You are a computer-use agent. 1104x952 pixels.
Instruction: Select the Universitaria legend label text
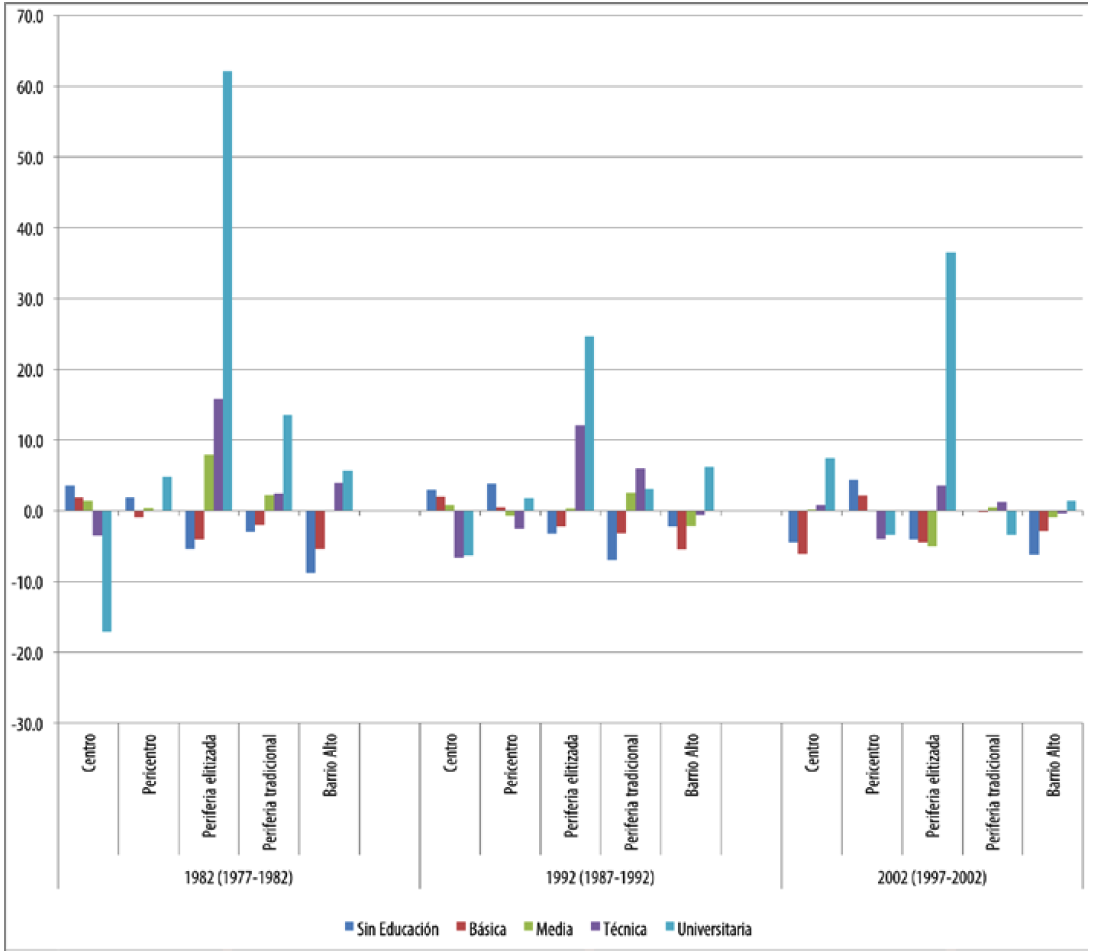point(714,929)
